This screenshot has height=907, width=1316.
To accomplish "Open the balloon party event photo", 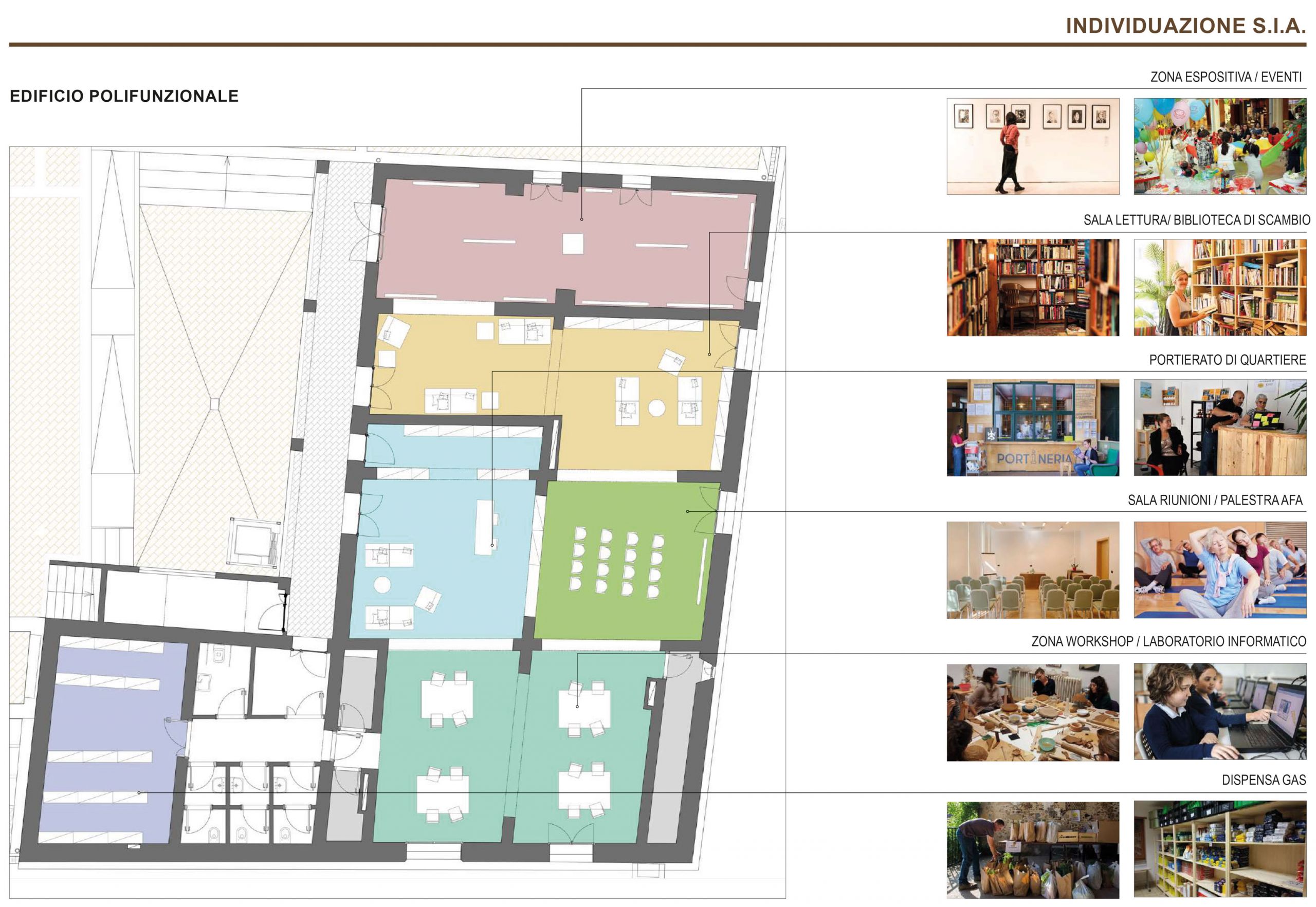I will click(x=1220, y=146).
